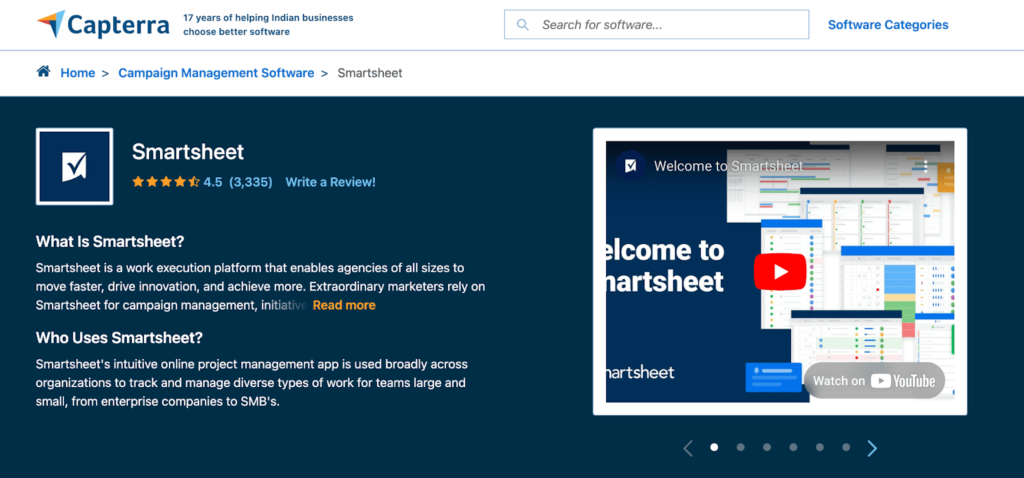This screenshot has height=478, width=1024.
Task: Select the first carousel dot
Action: coord(714,447)
